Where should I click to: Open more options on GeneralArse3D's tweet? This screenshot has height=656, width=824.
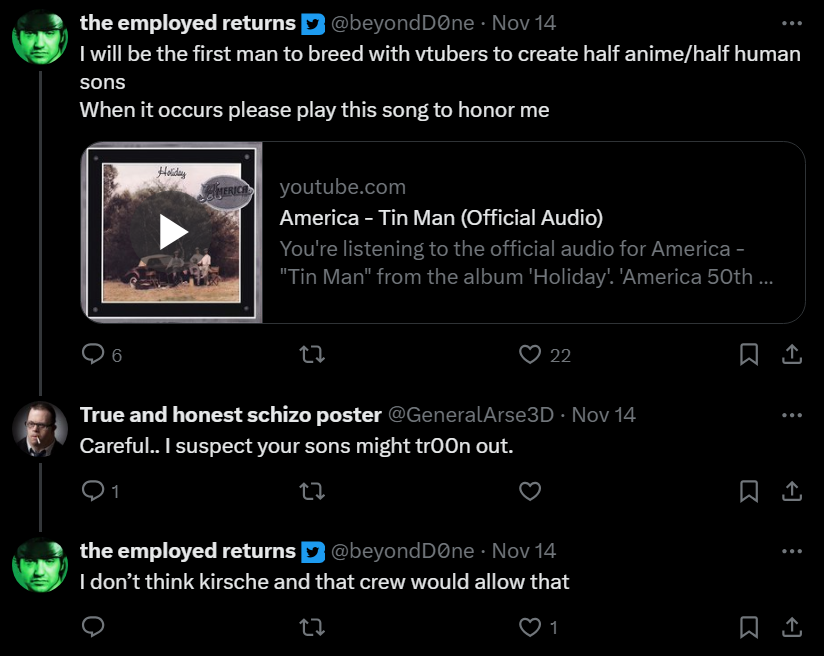coord(791,415)
